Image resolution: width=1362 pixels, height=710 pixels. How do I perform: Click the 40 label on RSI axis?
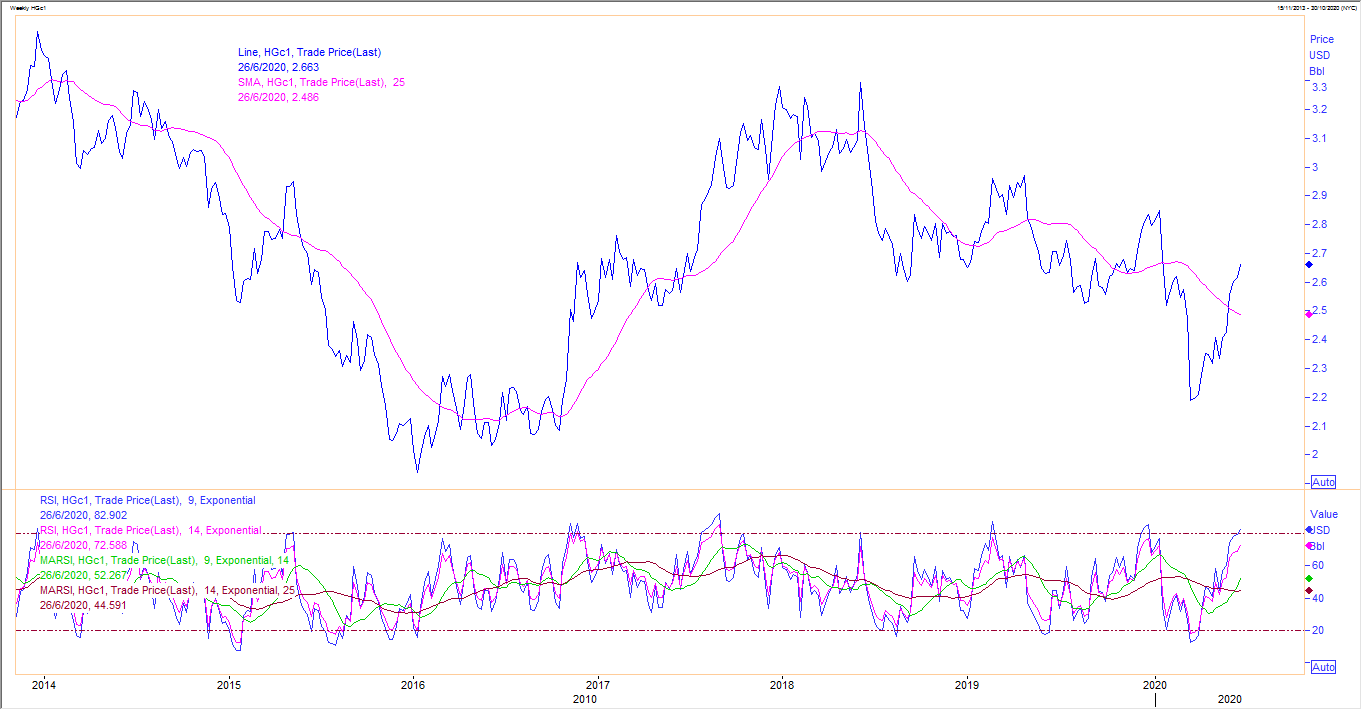point(1317,599)
